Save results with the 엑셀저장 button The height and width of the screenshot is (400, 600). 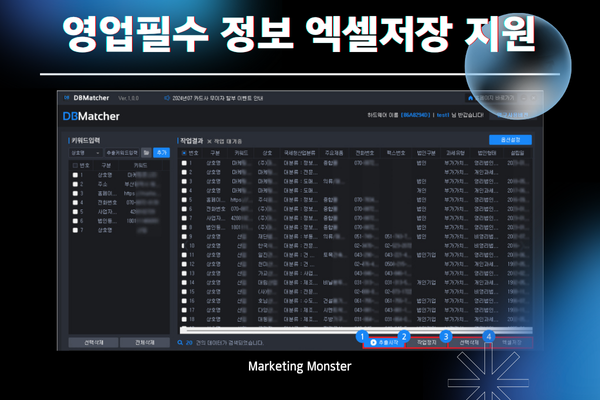click(x=512, y=343)
